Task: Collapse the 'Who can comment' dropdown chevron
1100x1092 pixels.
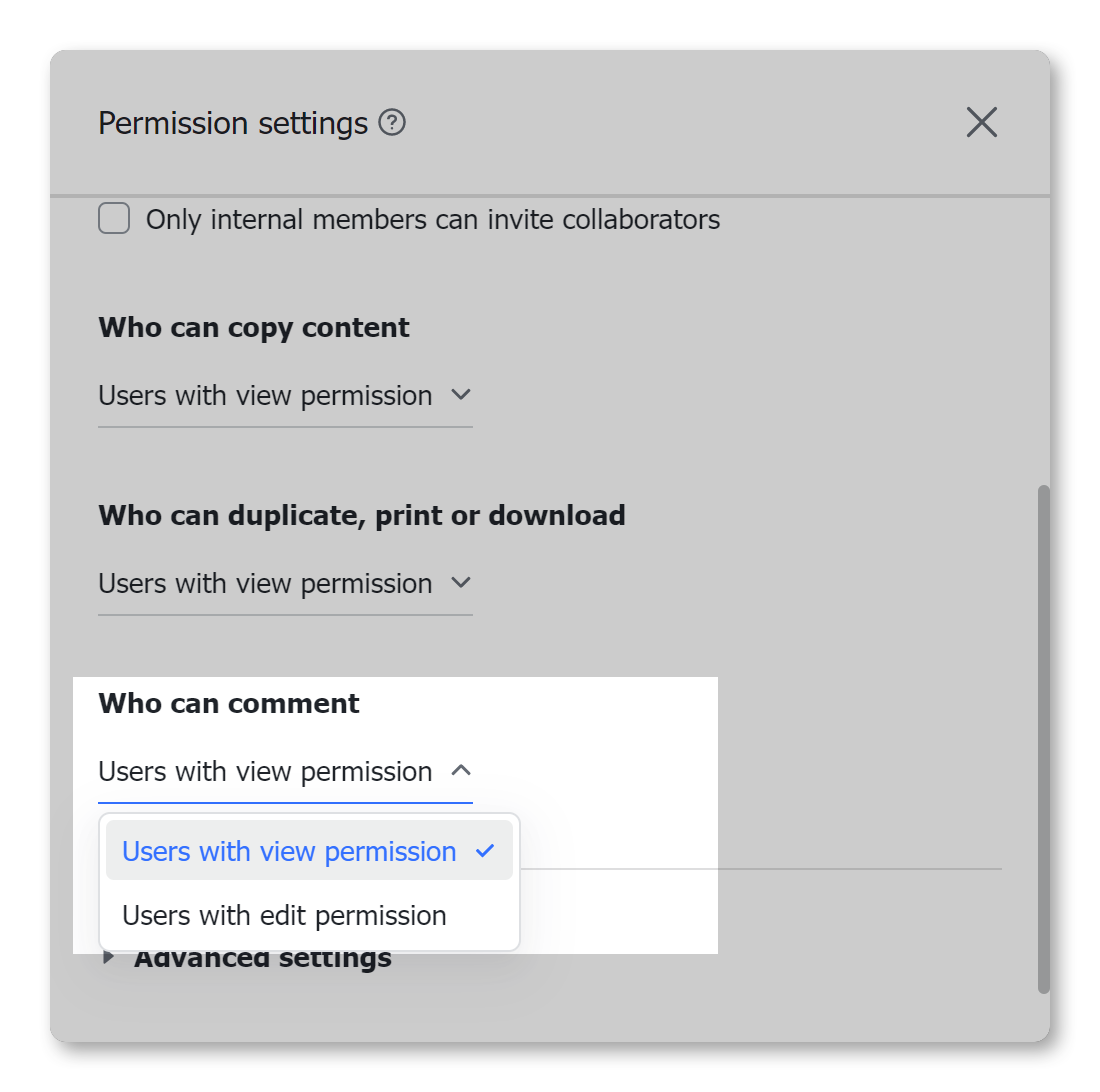Action: (461, 771)
